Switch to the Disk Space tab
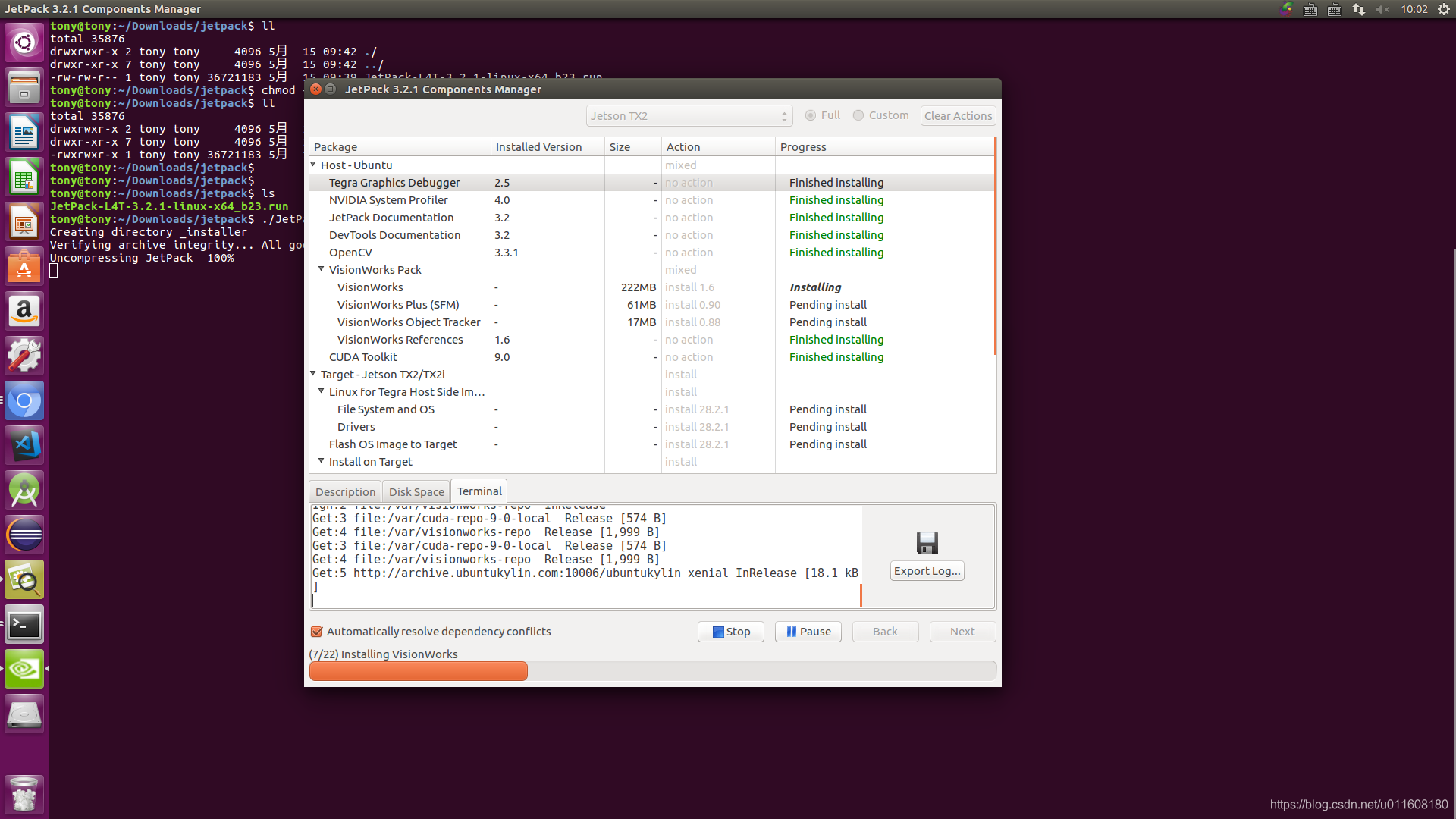This screenshot has height=819, width=1456. [x=416, y=491]
